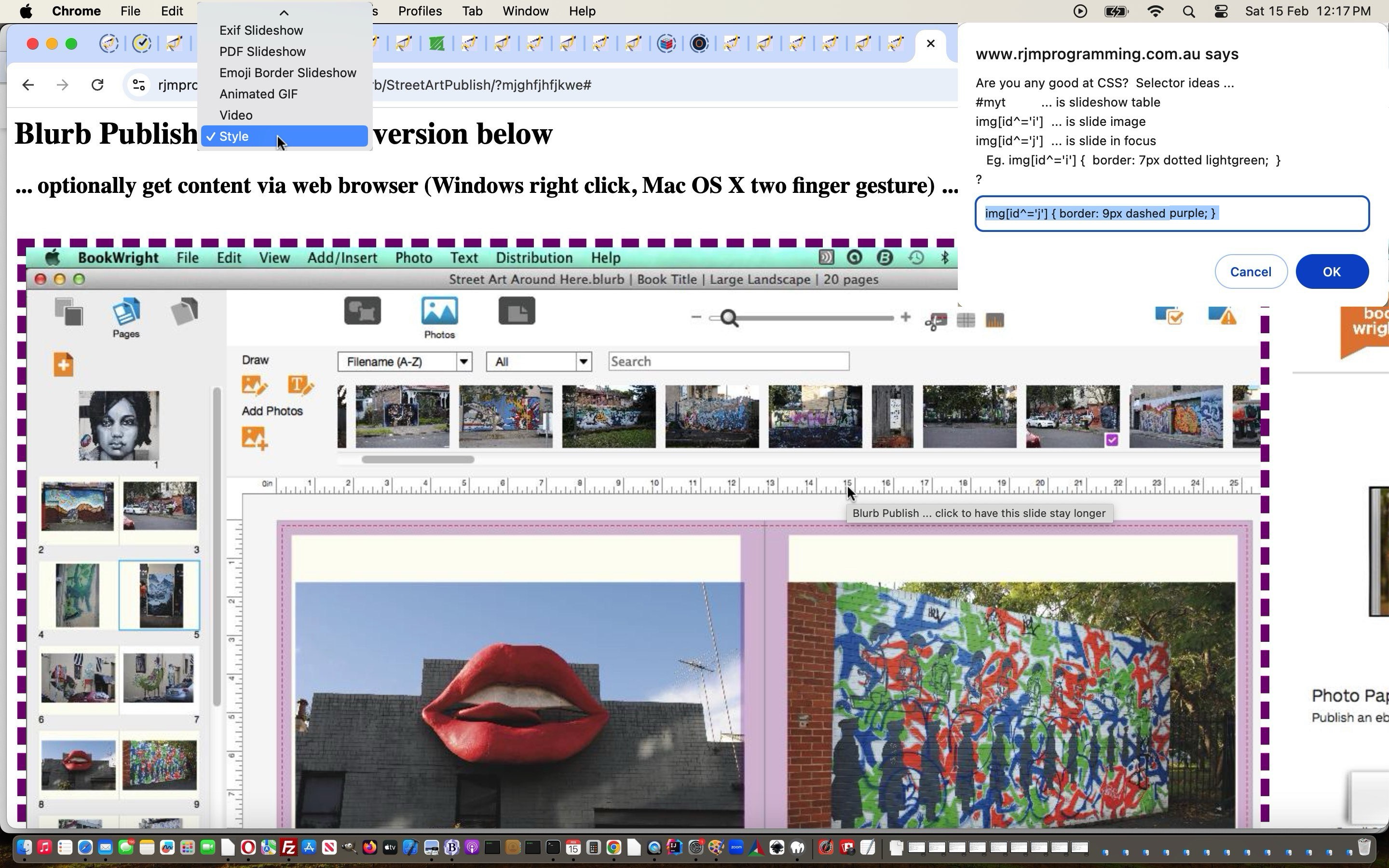Click the stacked covers icon left of Pages
1389x868 pixels.
pos(69,312)
